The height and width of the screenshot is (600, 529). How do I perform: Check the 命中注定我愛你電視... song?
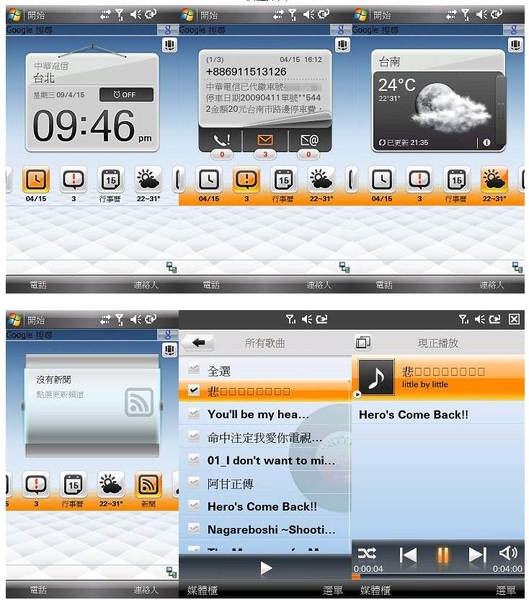194,437
